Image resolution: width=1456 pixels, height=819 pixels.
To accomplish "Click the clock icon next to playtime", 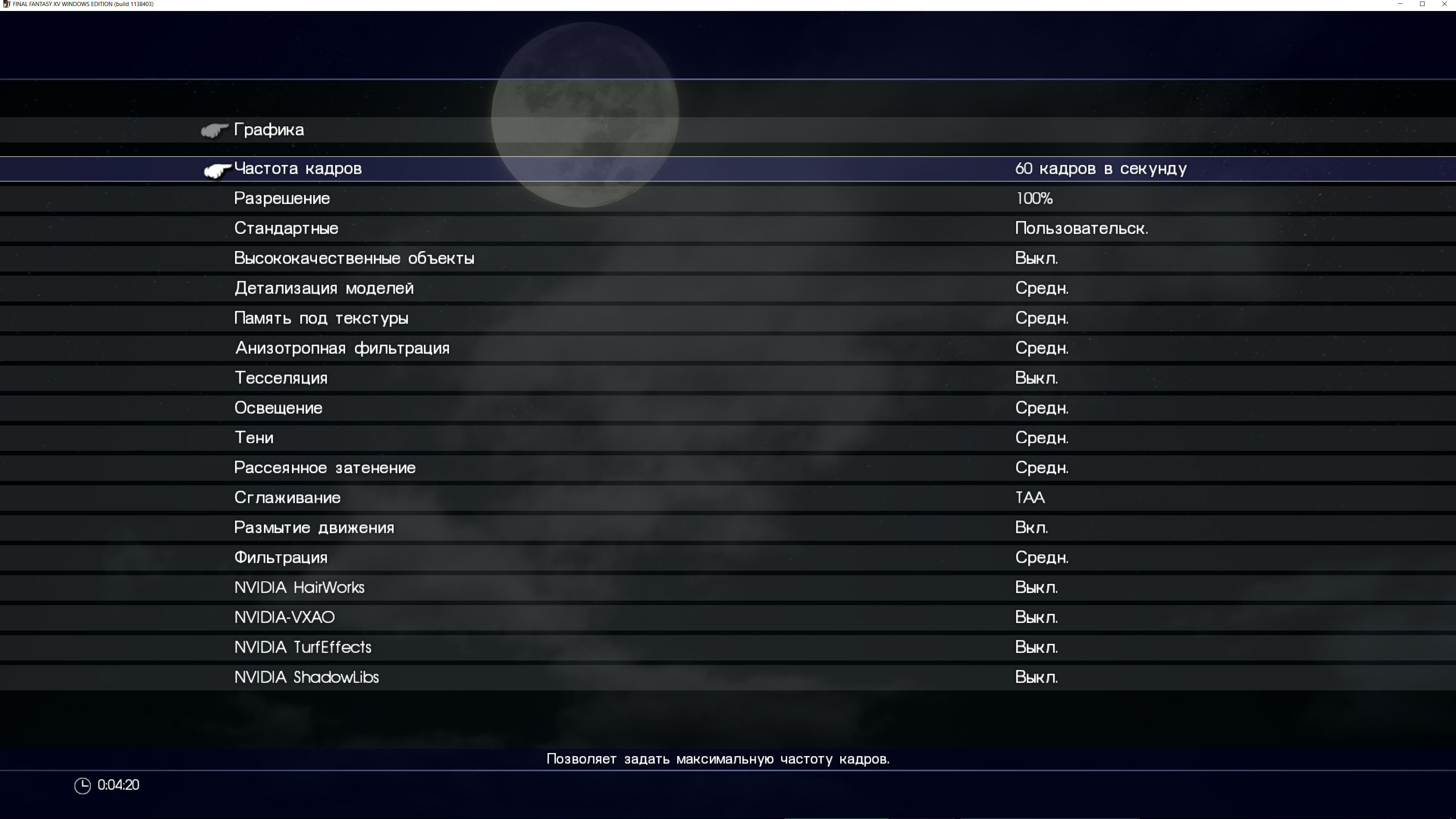I will [x=83, y=786].
